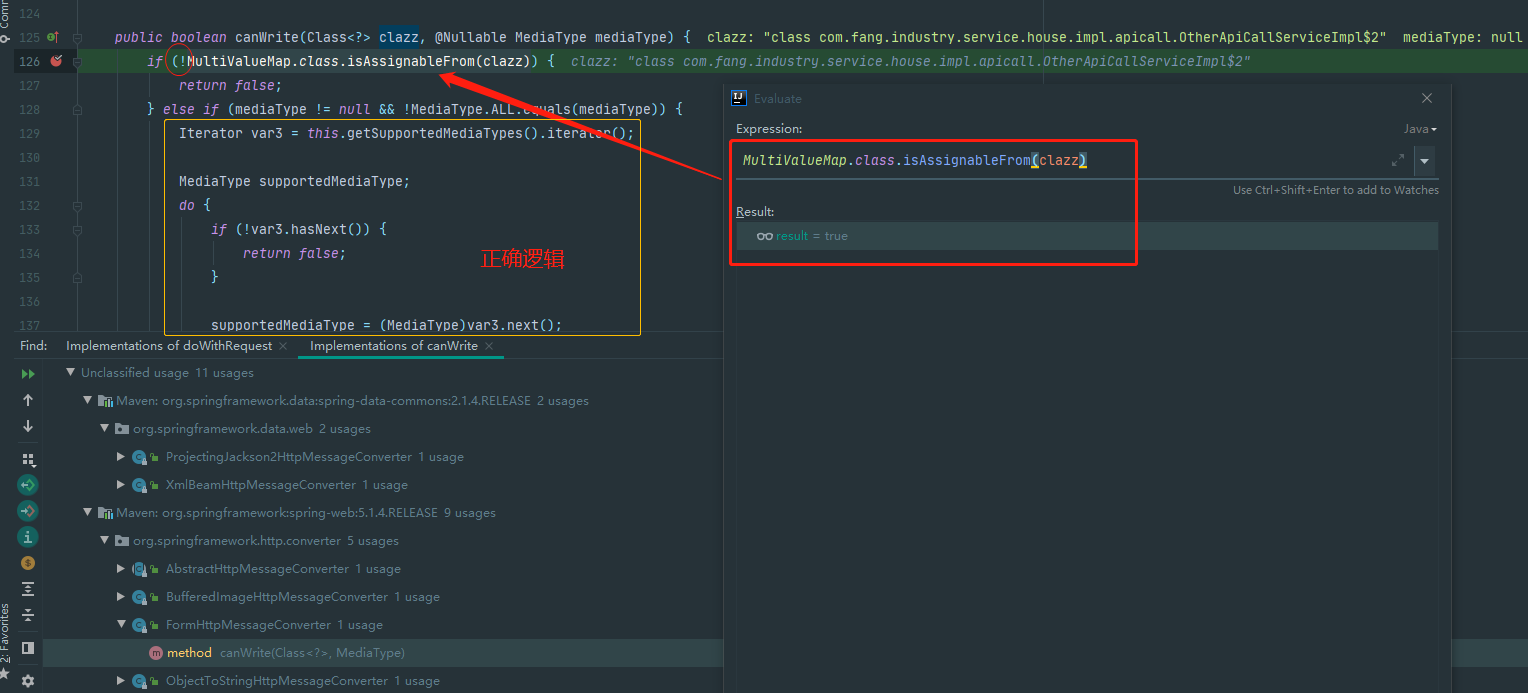Screen dimensions: 1528x693
Task: Click the XmlBeamHttpMessageConverter class icon
Action: pyautogui.click(x=139, y=485)
